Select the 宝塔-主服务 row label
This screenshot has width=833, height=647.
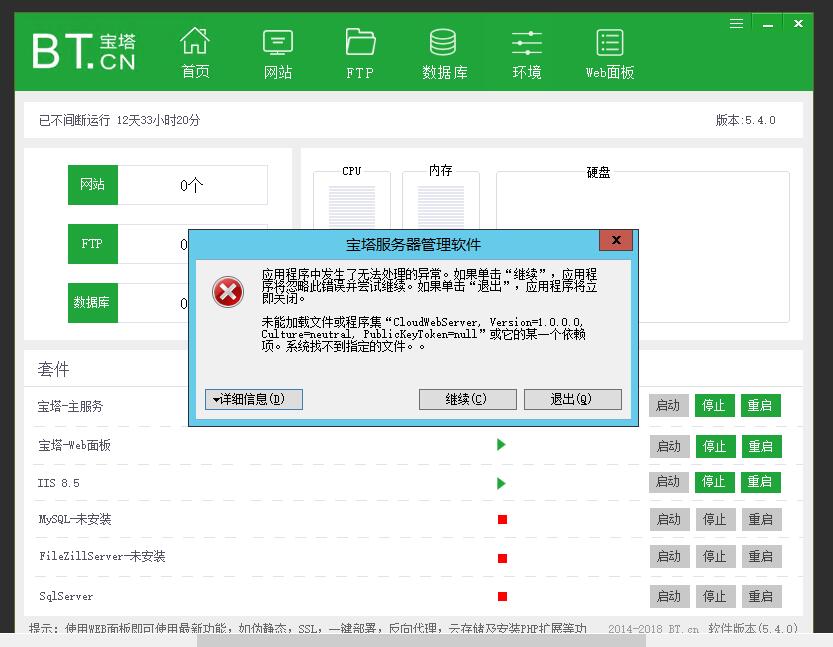(x=70, y=406)
